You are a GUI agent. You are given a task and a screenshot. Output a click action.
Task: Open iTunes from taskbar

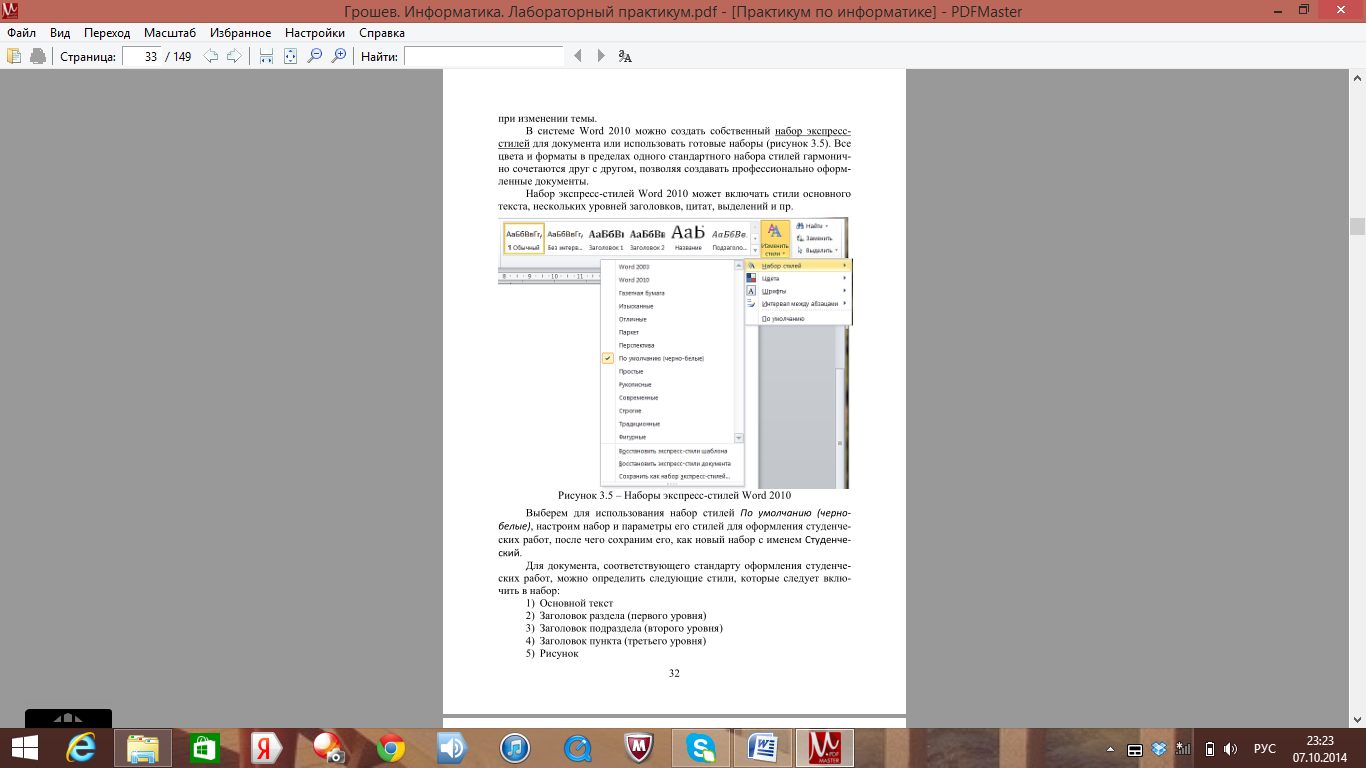[x=514, y=748]
